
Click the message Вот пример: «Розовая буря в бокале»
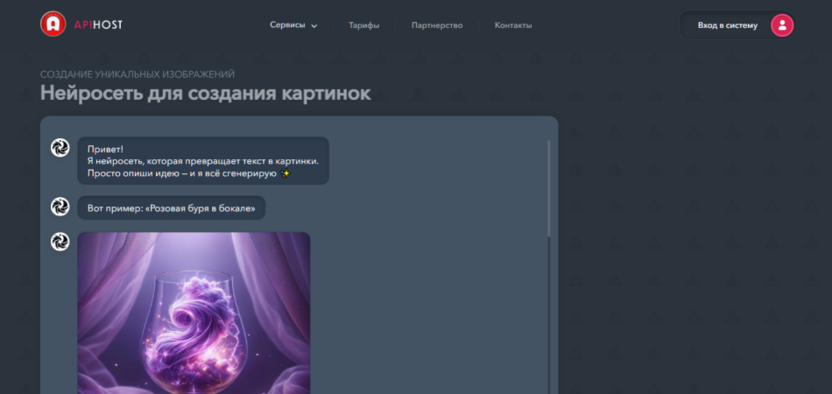tap(171, 208)
